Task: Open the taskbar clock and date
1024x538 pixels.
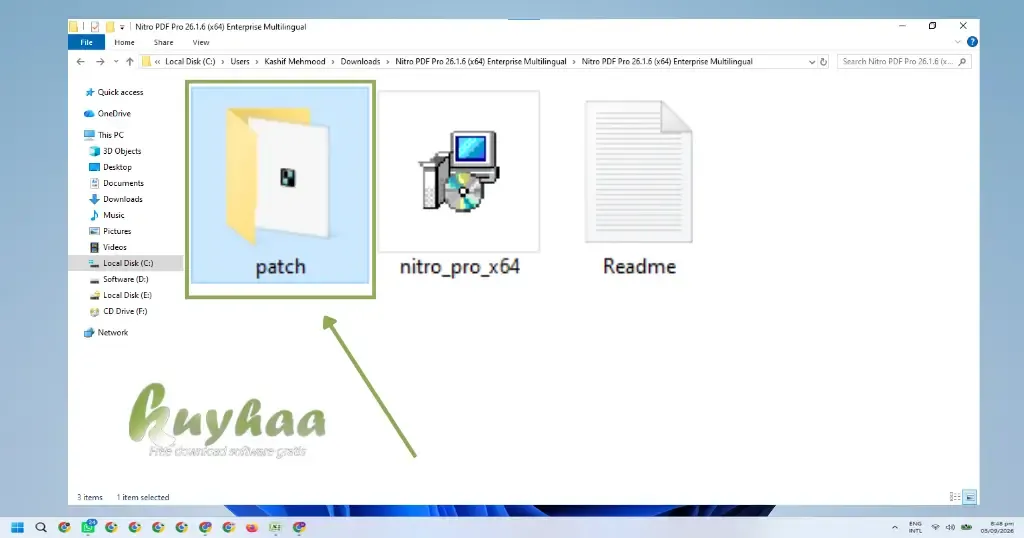Action: point(997,528)
